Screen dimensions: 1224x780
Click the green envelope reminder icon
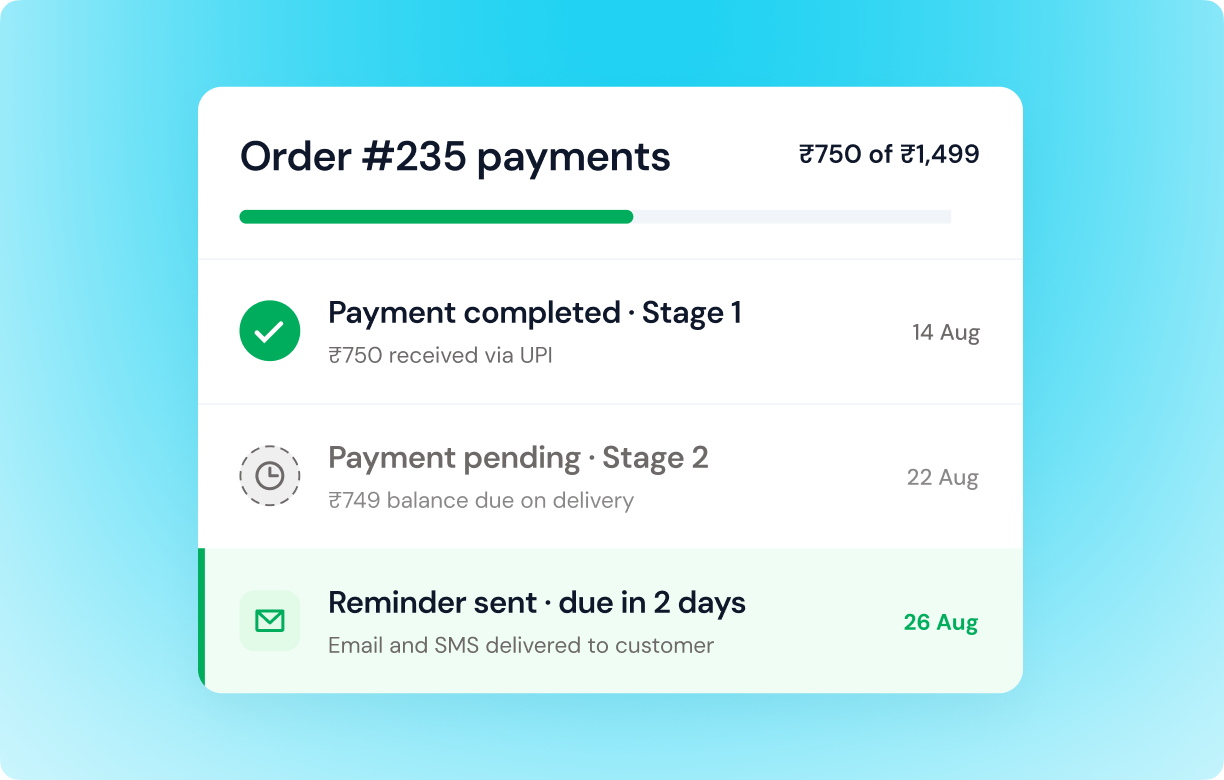pyautogui.click(x=270, y=621)
